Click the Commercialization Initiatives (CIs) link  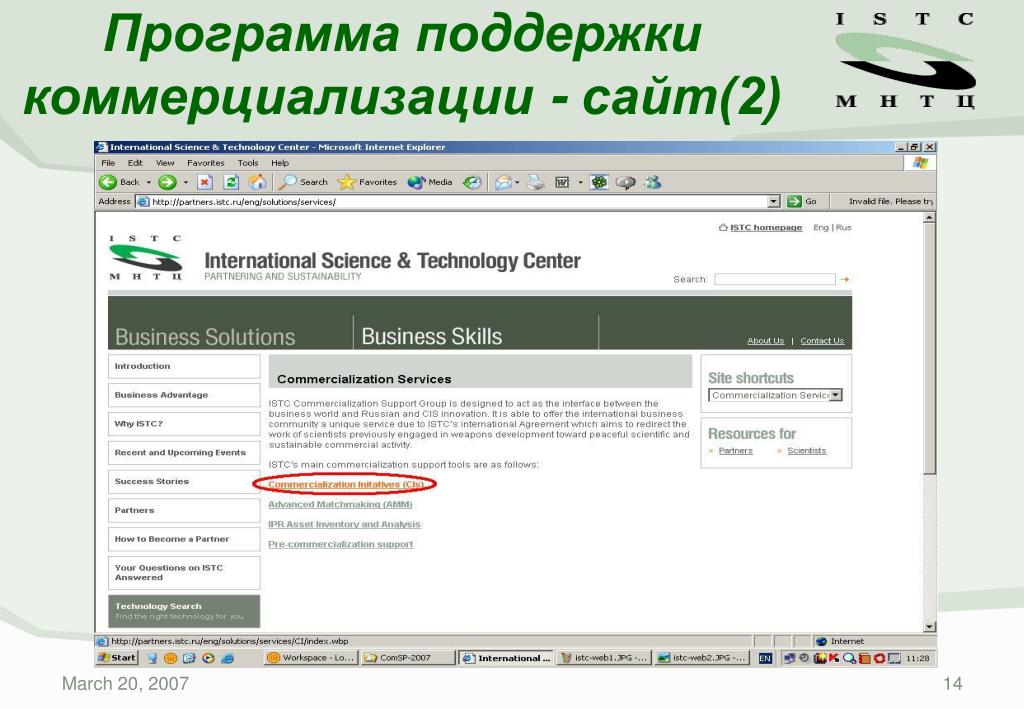(x=345, y=484)
